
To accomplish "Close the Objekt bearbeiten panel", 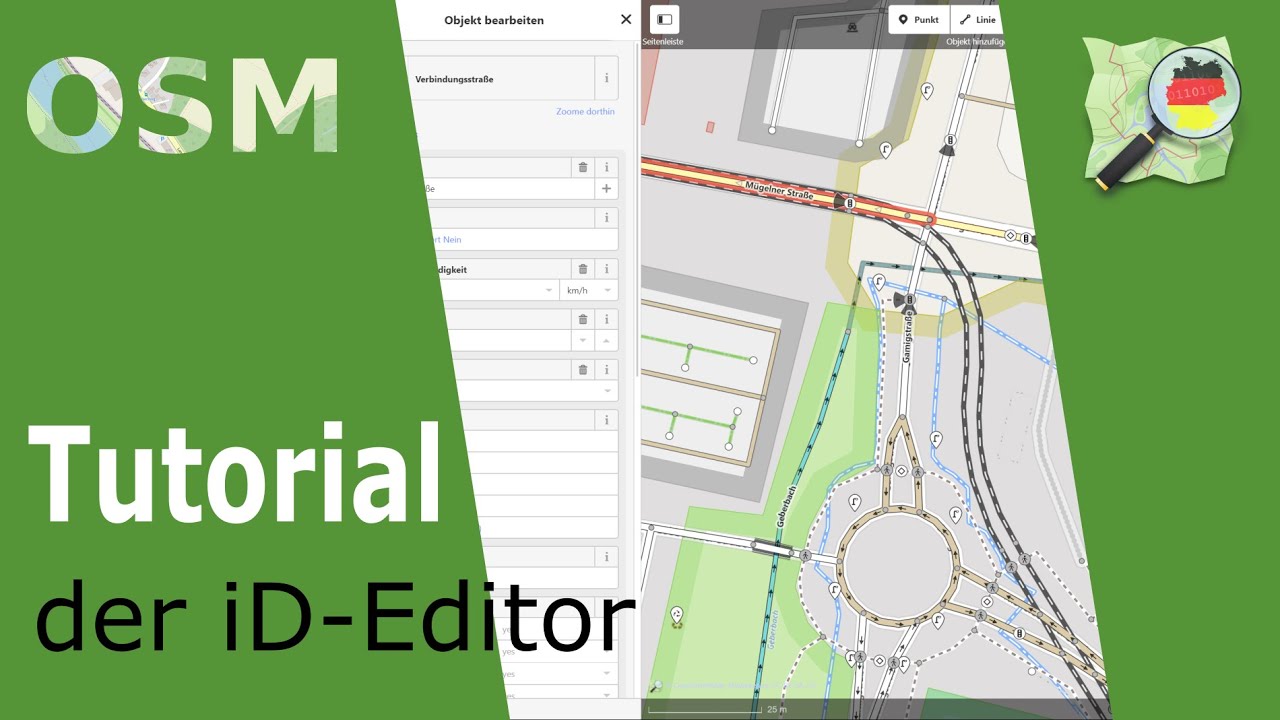I will point(626,19).
